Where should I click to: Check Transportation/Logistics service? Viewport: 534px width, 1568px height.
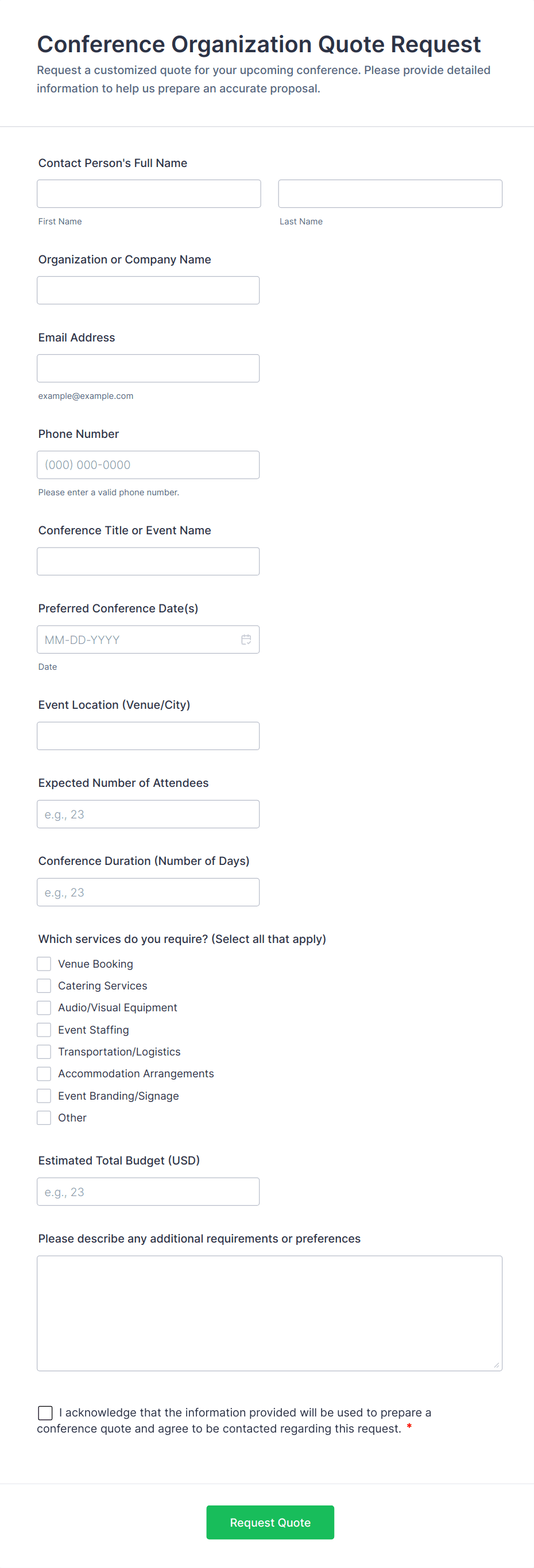44,1051
